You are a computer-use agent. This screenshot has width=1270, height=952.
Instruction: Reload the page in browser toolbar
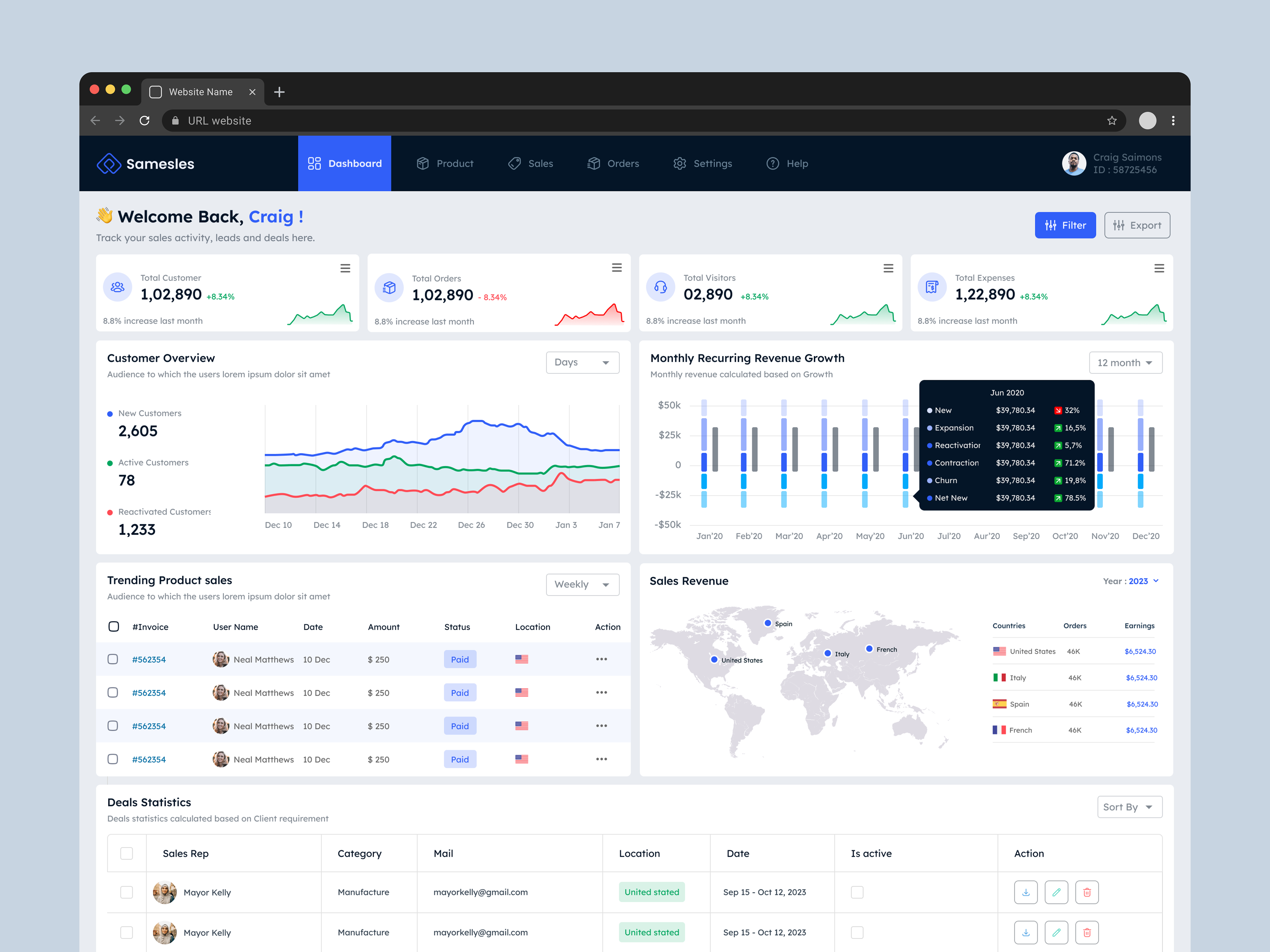pyautogui.click(x=145, y=121)
